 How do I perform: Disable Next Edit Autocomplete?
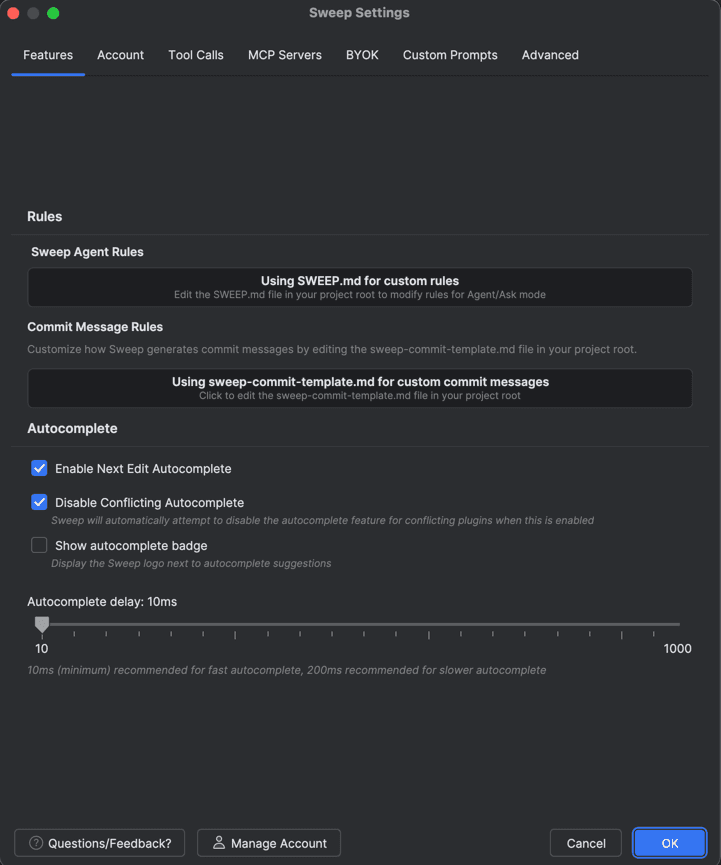click(x=39, y=468)
